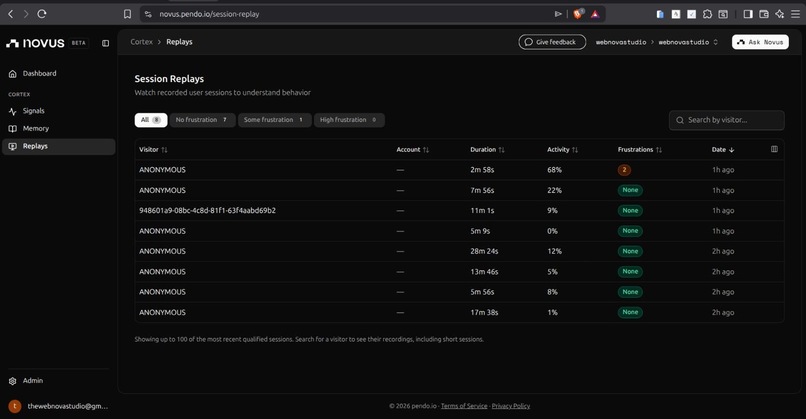The height and width of the screenshot is (419, 806).
Task: Click the None badge in the 11m 1s row
Action: coord(630,210)
